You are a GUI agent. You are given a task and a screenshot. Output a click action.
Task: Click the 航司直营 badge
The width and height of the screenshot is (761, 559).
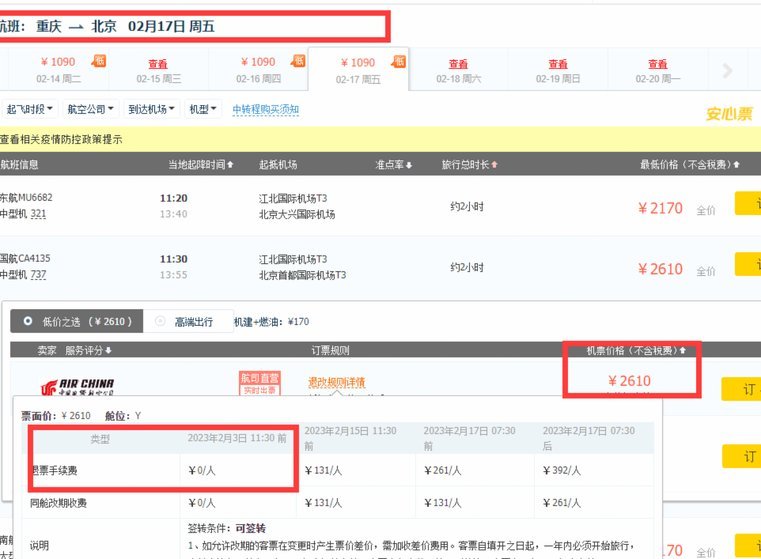pyautogui.click(x=260, y=383)
